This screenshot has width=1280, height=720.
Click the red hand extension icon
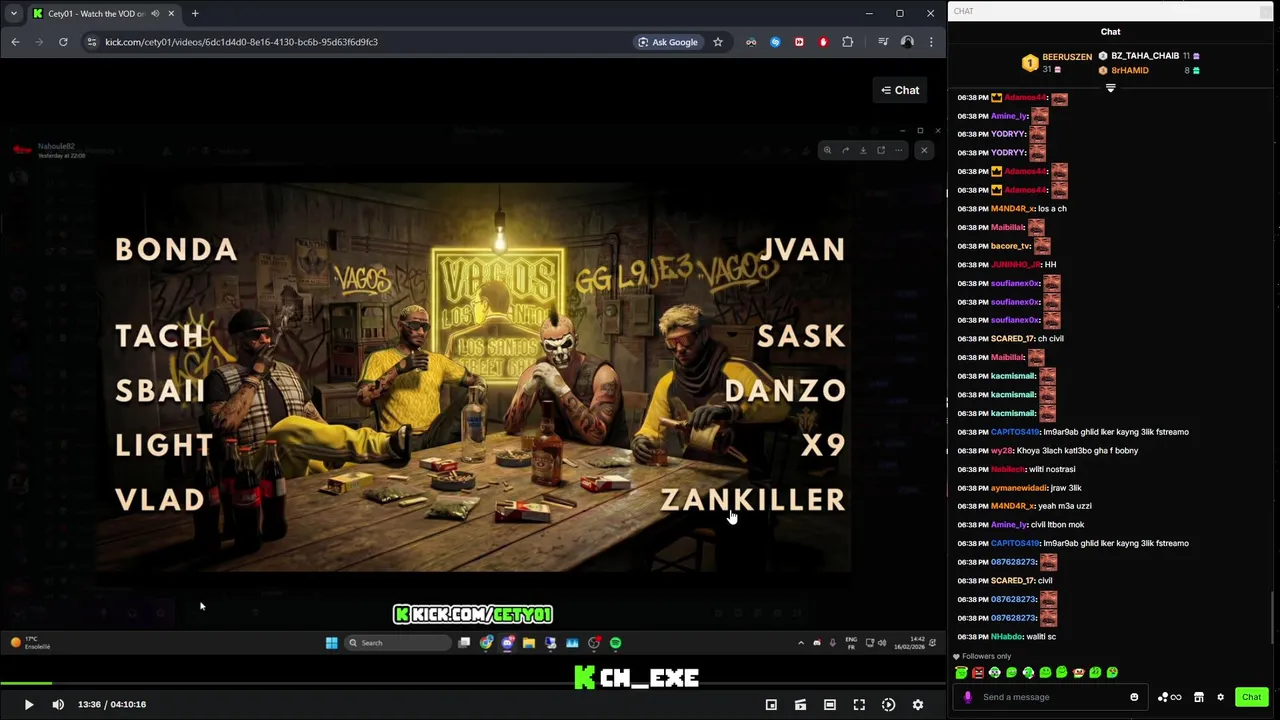(x=823, y=42)
